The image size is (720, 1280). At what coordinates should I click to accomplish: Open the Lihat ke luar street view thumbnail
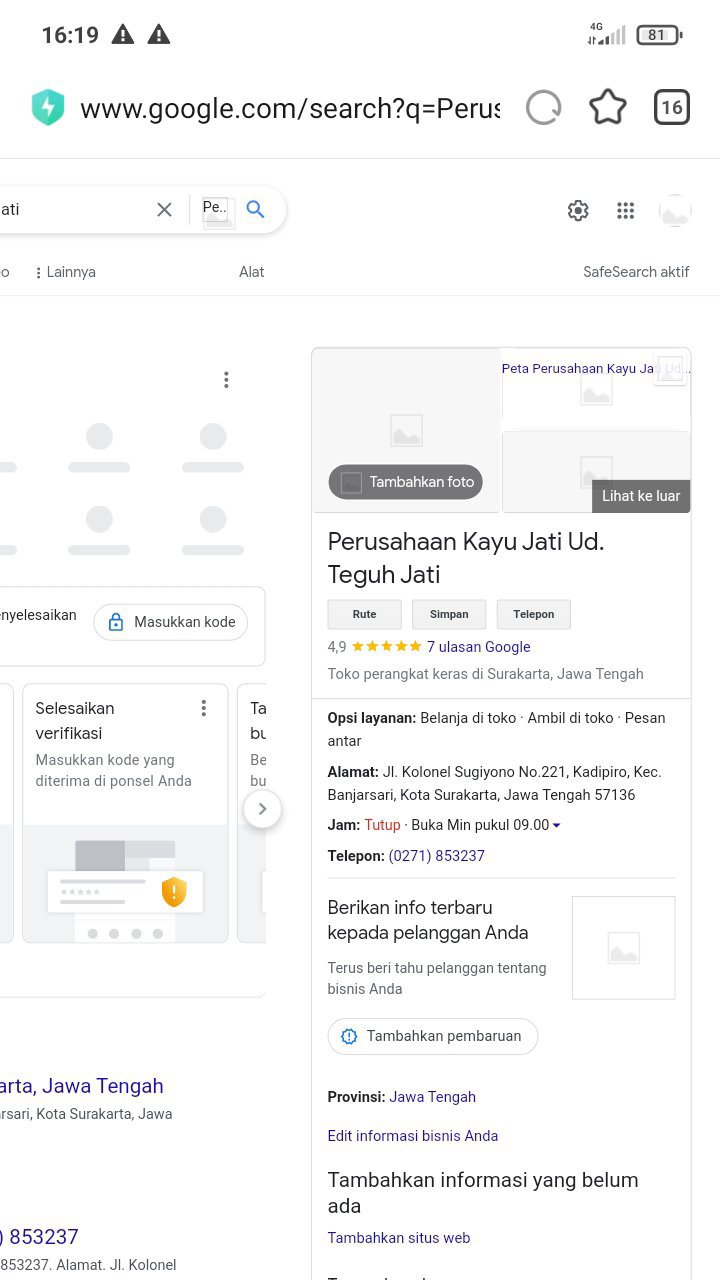[596, 472]
